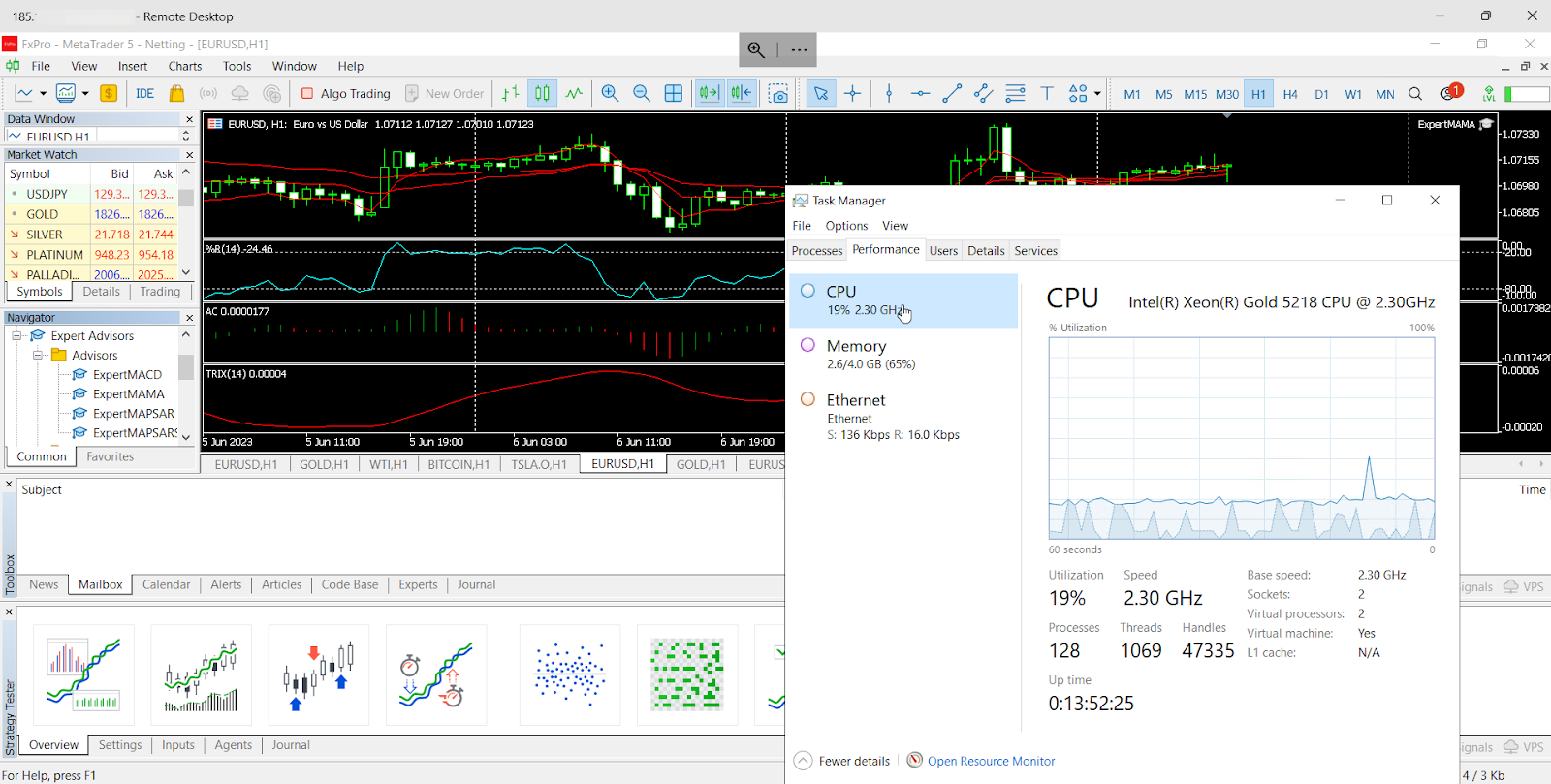The width and height of the screenshot is (1551, 784).
Task: Select candlestick chart display mode
Action: coord(543,94)
